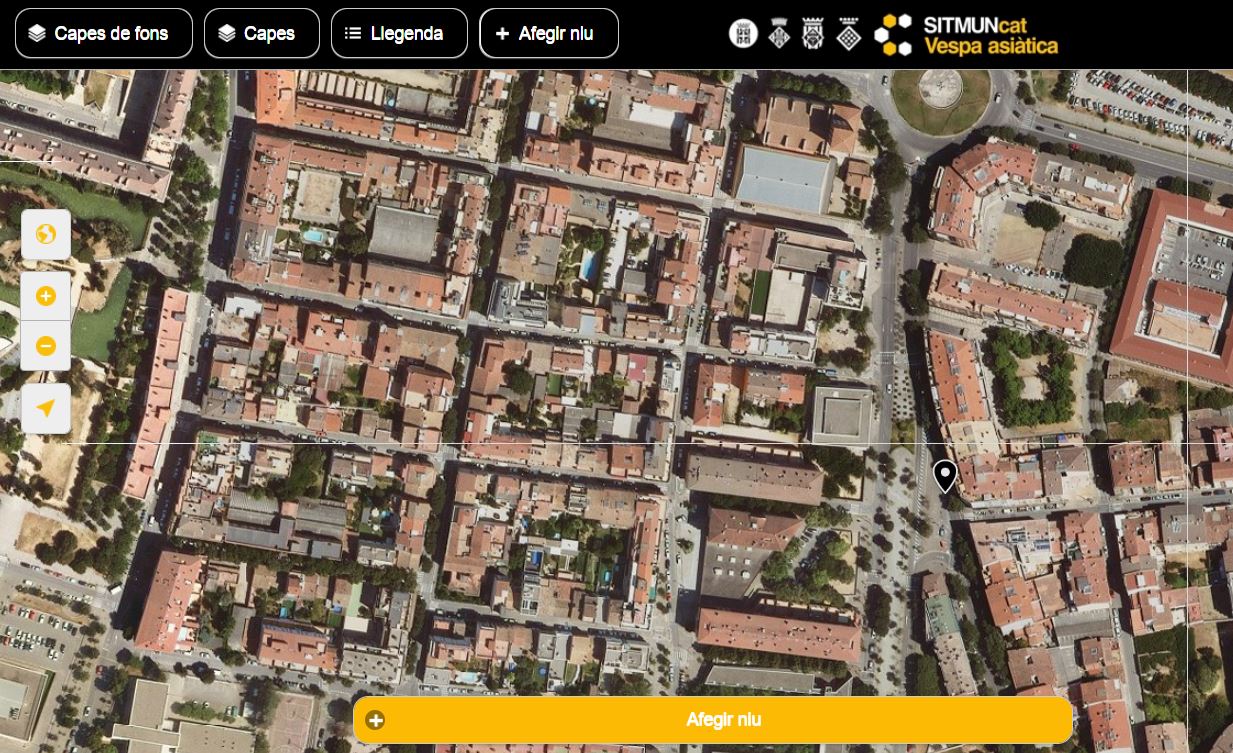1233x753 pixels.
Task: Select the black location pin on map
Action: [944, 476]
